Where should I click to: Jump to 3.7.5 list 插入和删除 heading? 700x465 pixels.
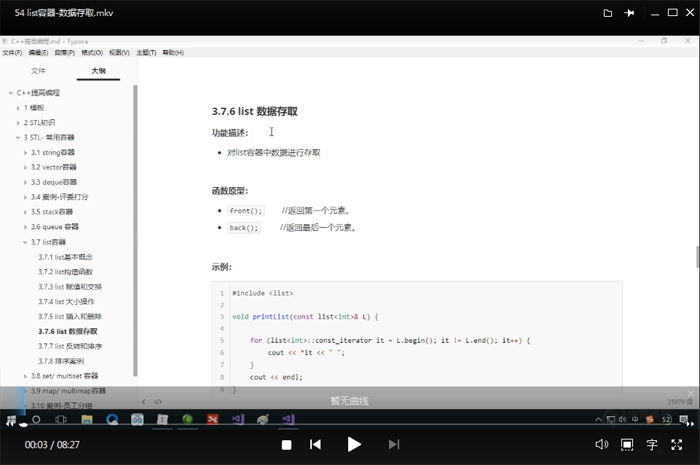[x=70, y=316]
